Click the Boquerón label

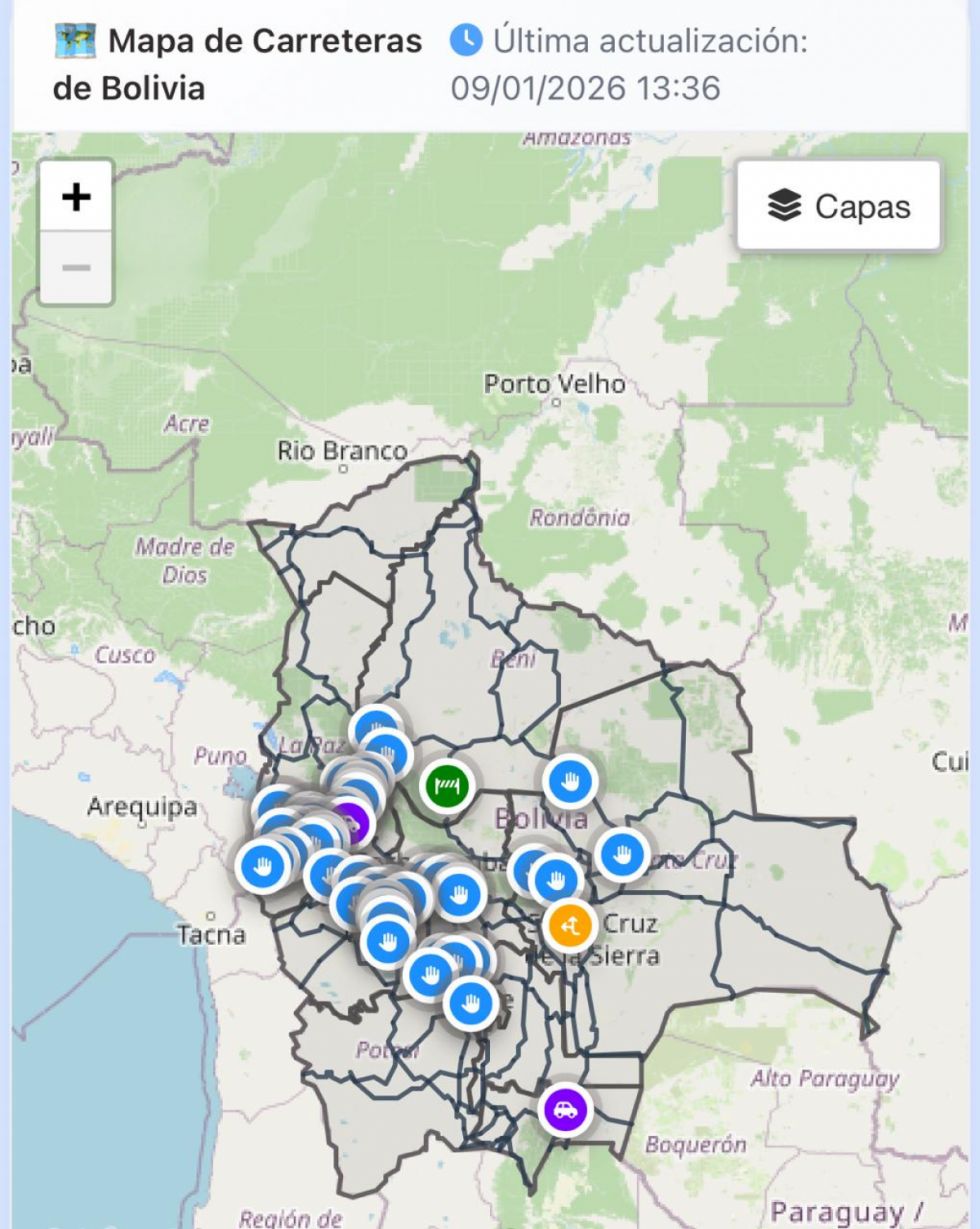coord(696,1145)
